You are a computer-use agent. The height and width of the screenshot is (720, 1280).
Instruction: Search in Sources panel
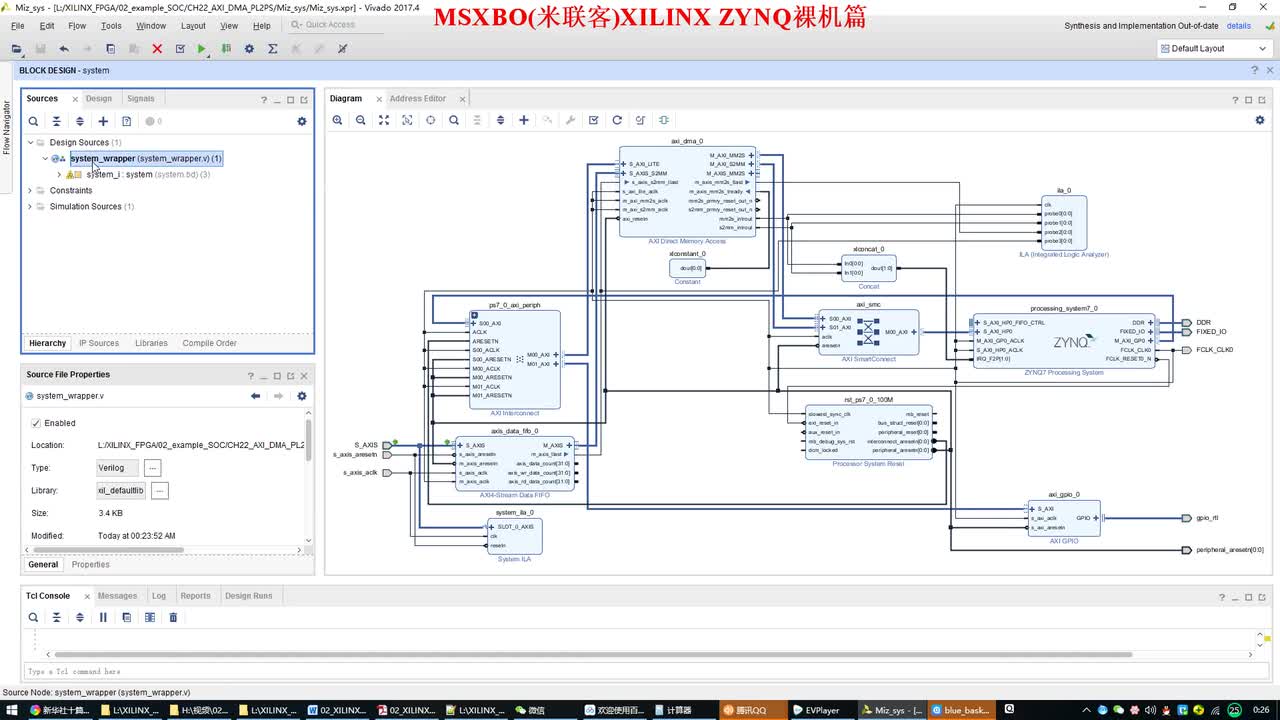(33, 121)
